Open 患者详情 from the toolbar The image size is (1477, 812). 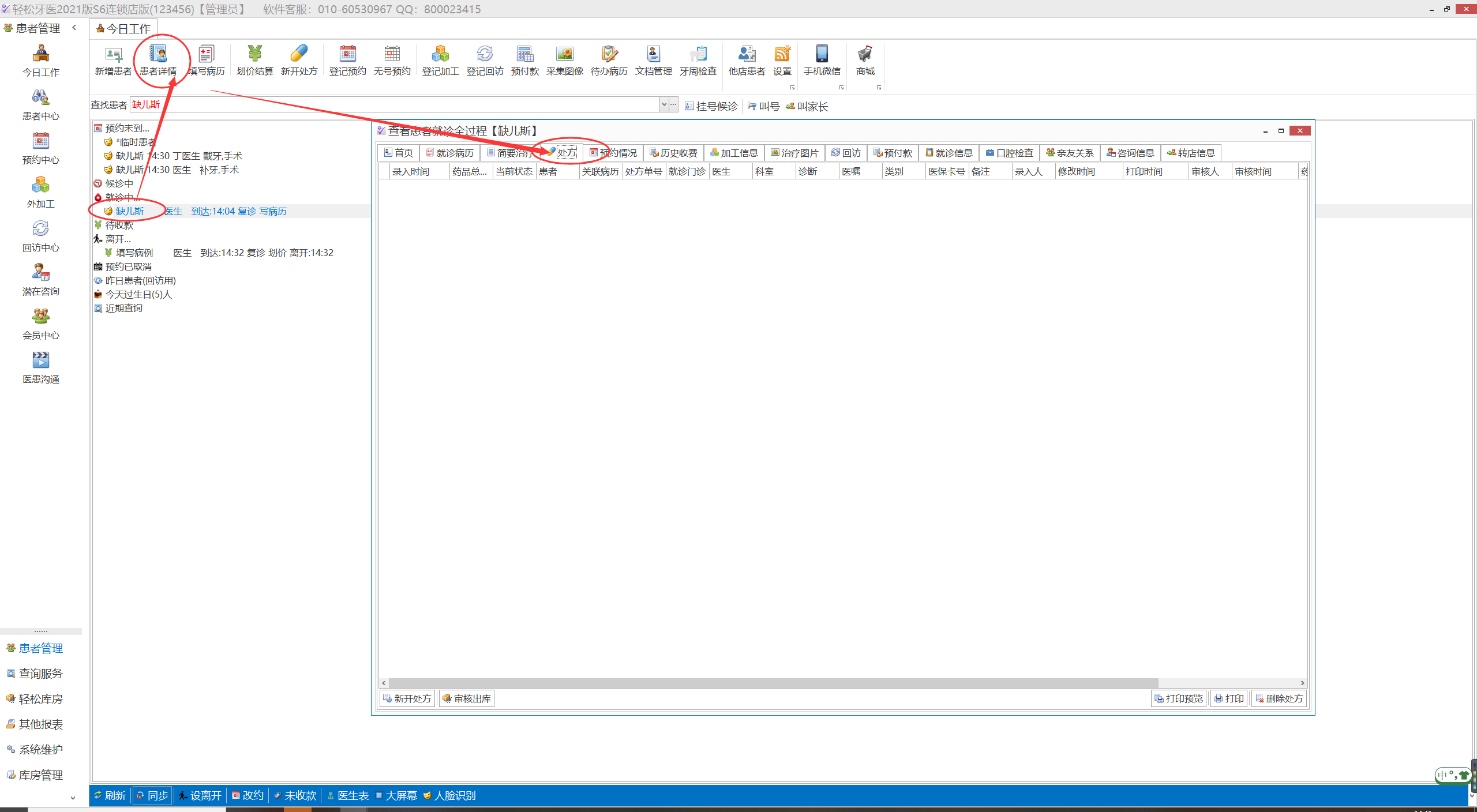(158, 61)
